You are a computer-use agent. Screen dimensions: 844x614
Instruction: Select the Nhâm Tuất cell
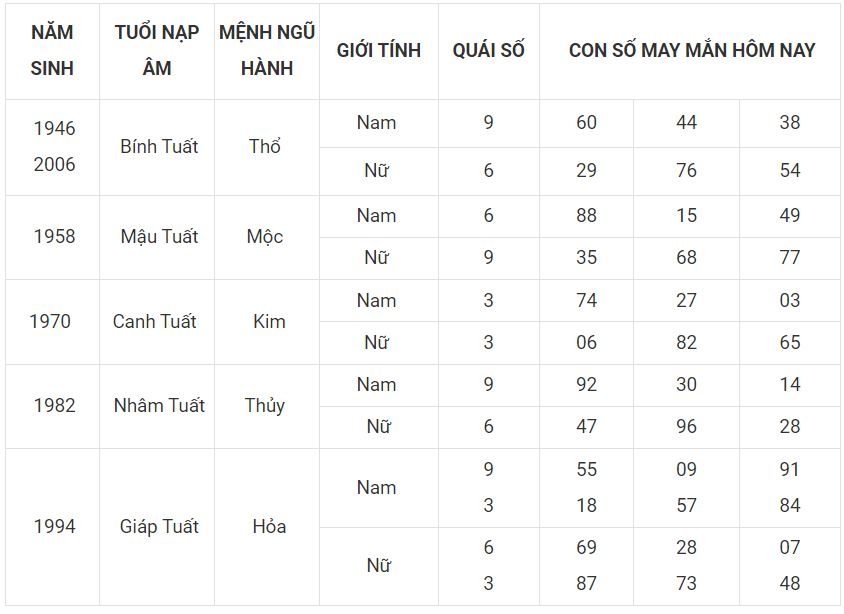point(159,406)
